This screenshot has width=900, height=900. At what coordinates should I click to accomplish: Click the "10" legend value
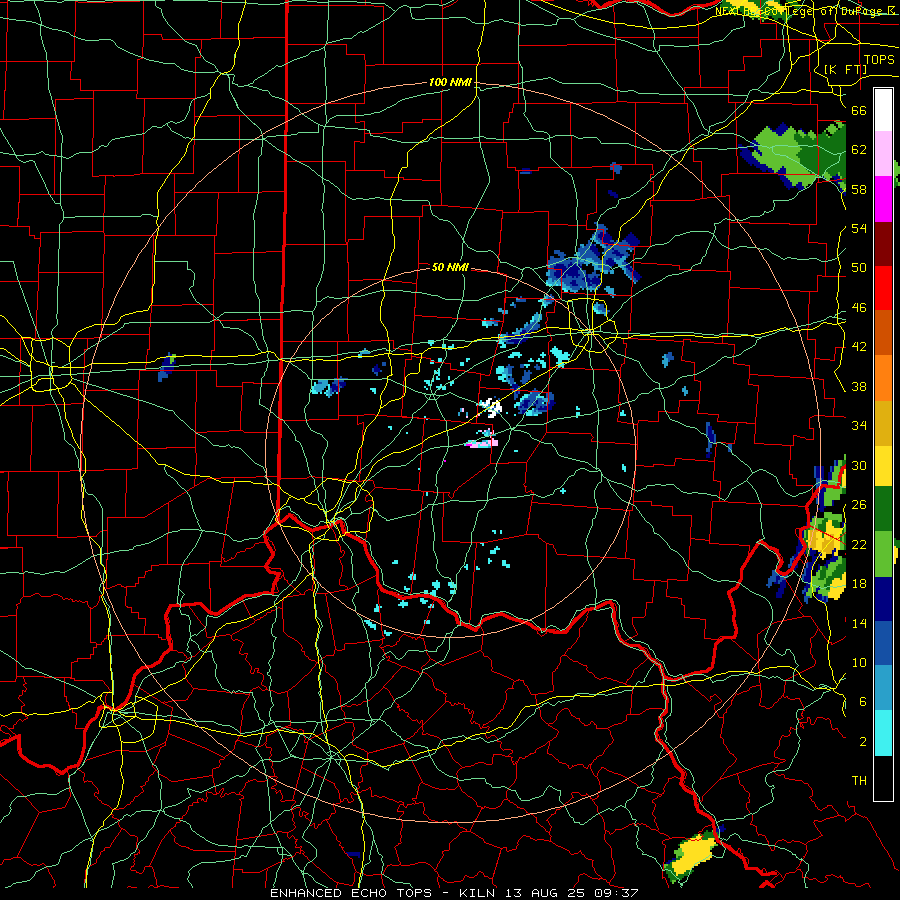[x=859, y=662]
